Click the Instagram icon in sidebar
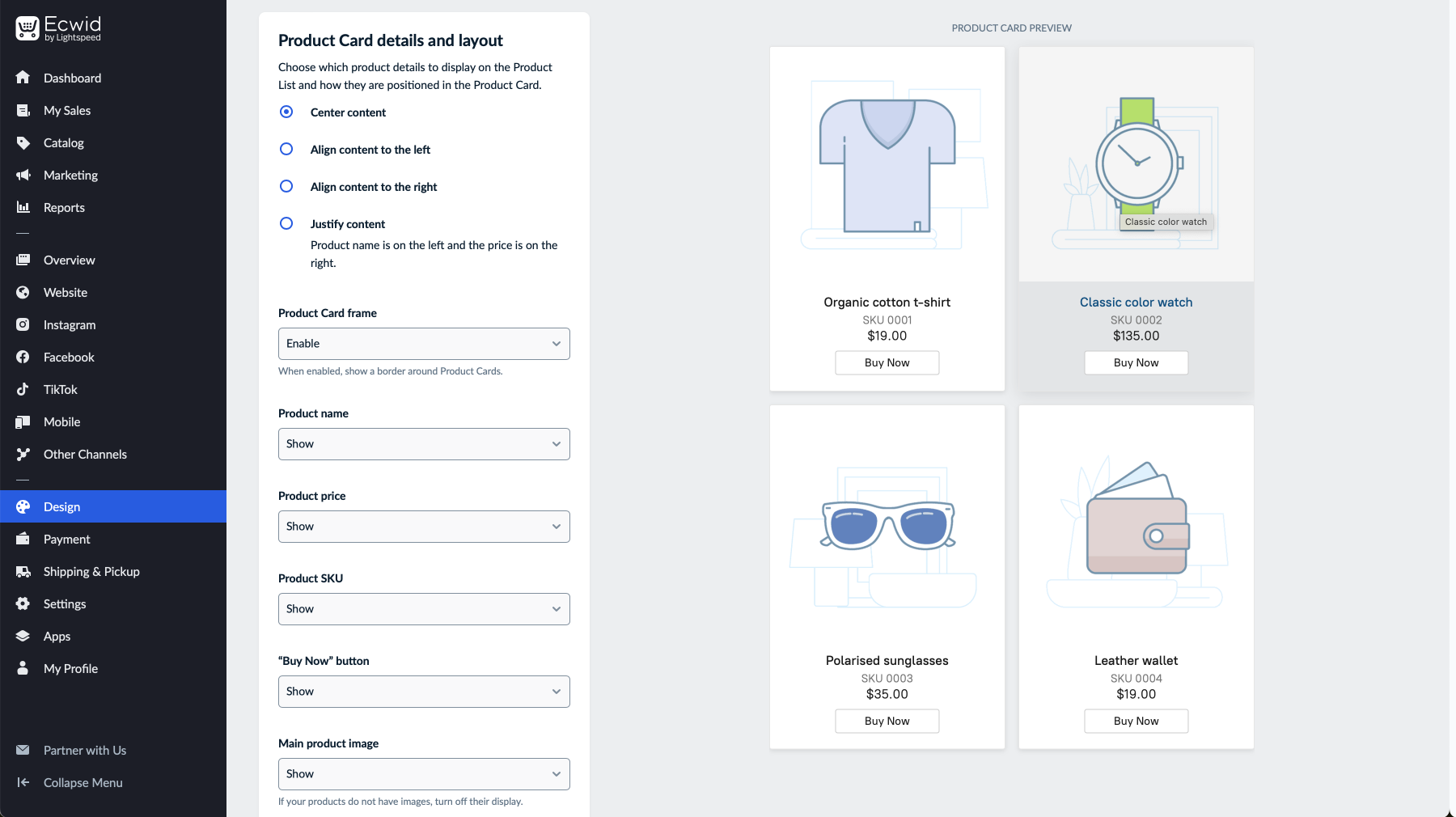 pos(23,325)
